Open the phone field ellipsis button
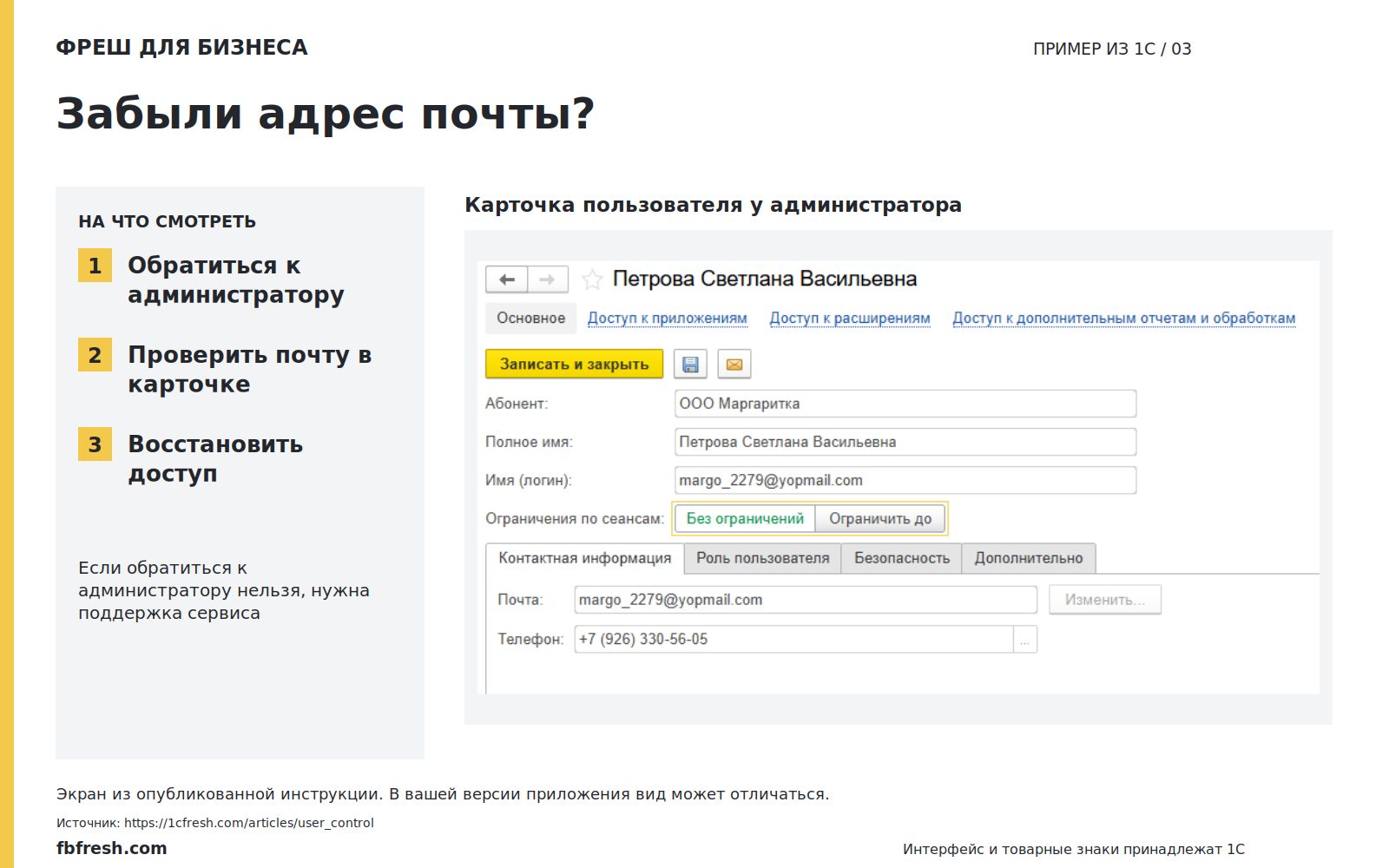This screenshot has width=1389, height=868. pos(1025,640)
